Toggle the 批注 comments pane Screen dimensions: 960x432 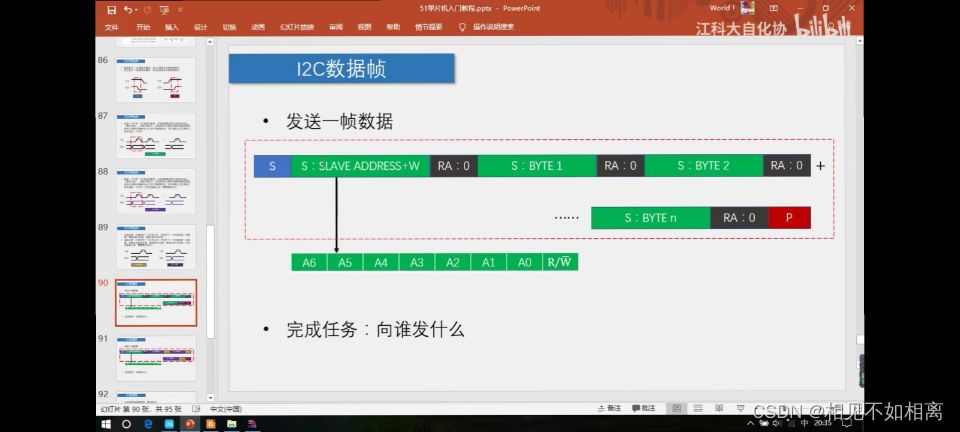coord(643,408)
